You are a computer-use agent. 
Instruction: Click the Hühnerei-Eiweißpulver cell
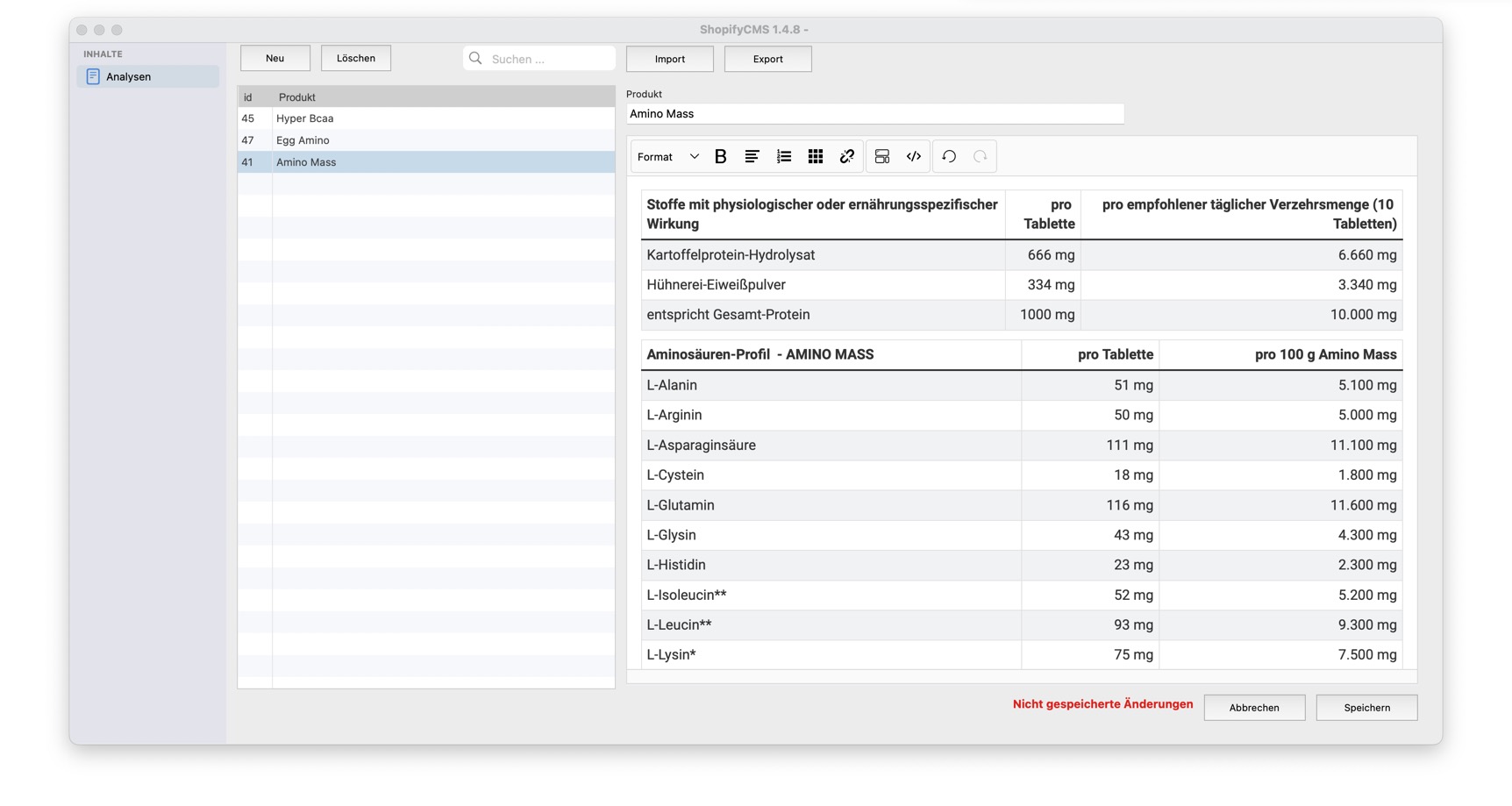[823, 285]
